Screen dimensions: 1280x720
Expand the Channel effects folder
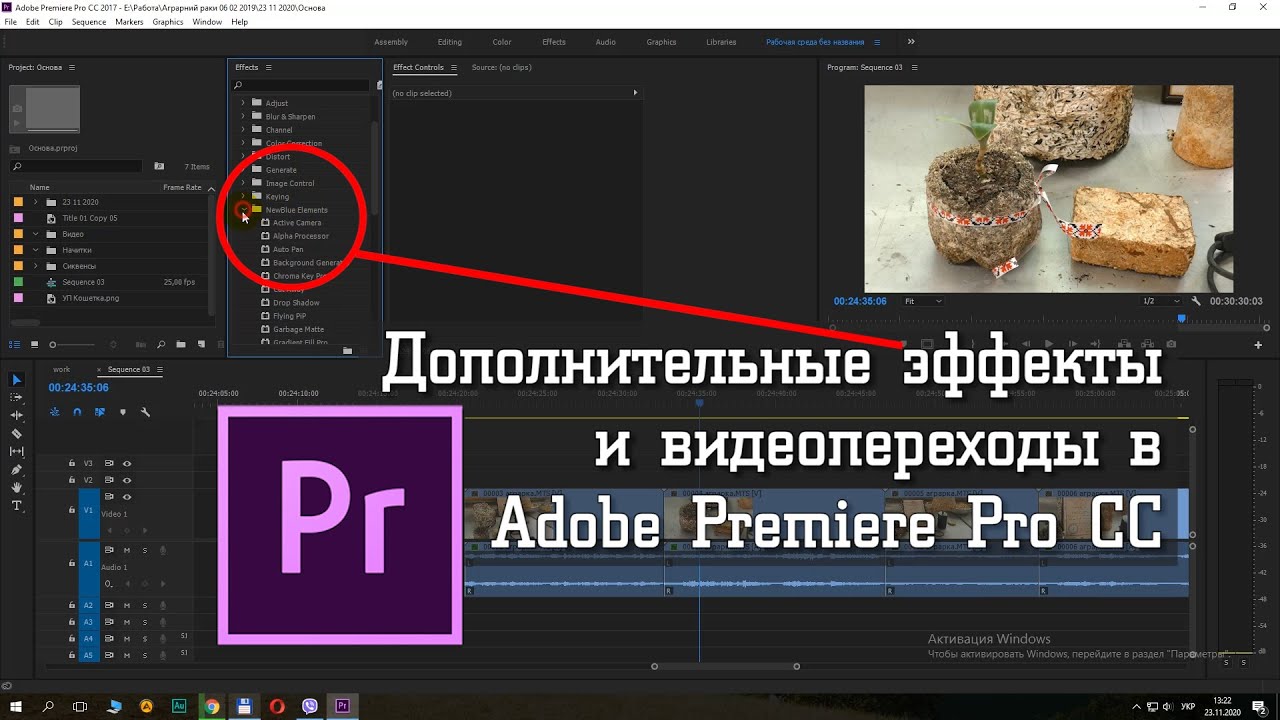pyautogui.click(x=243, y=130)
